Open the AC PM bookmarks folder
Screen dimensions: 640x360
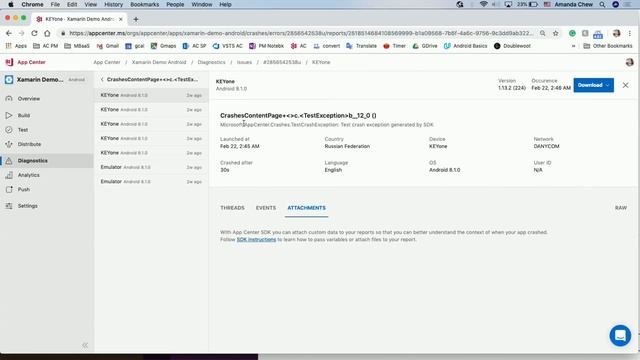[x=45, y=46]
